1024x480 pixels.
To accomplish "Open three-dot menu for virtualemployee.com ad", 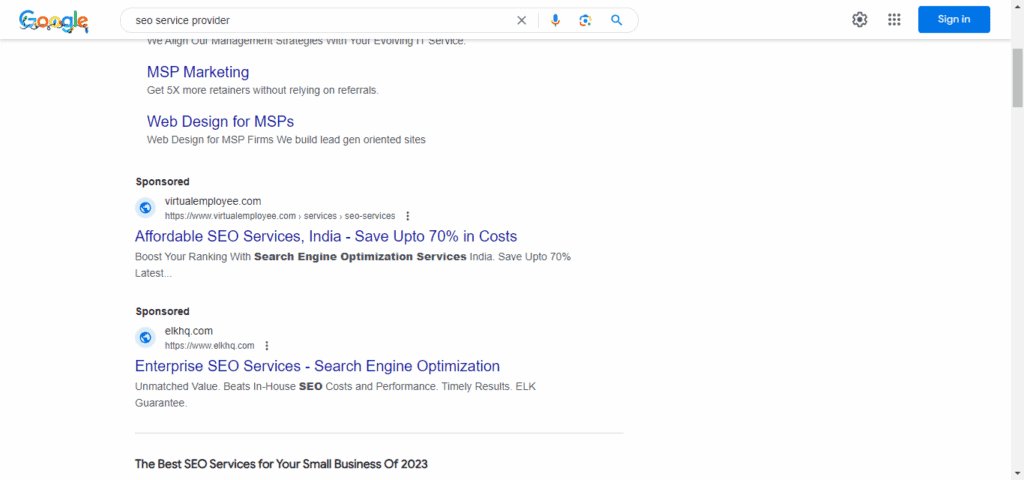I will tap(408, 216).
